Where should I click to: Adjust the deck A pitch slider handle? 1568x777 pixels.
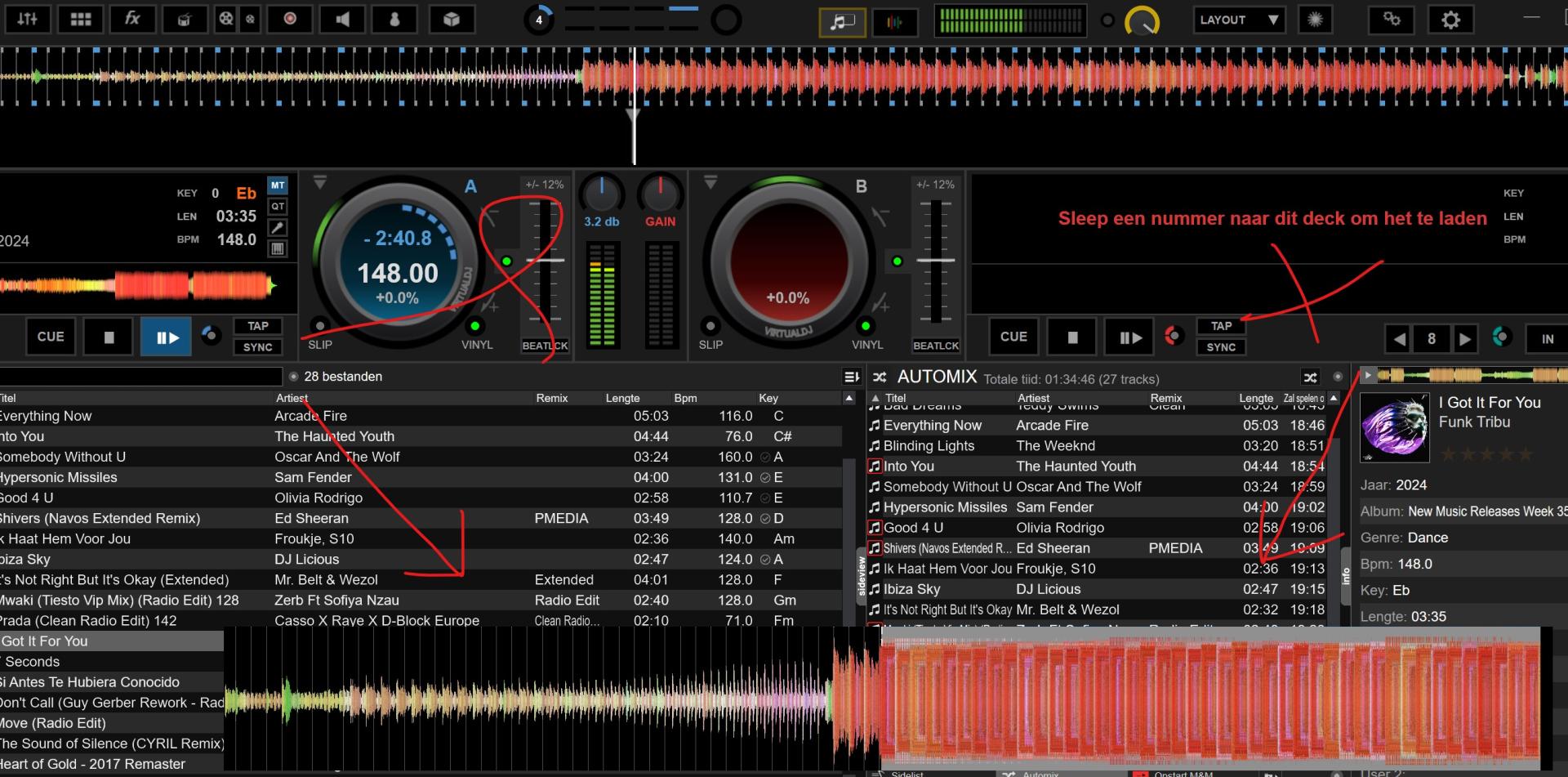pyautogui.click(x=545, y=261)
